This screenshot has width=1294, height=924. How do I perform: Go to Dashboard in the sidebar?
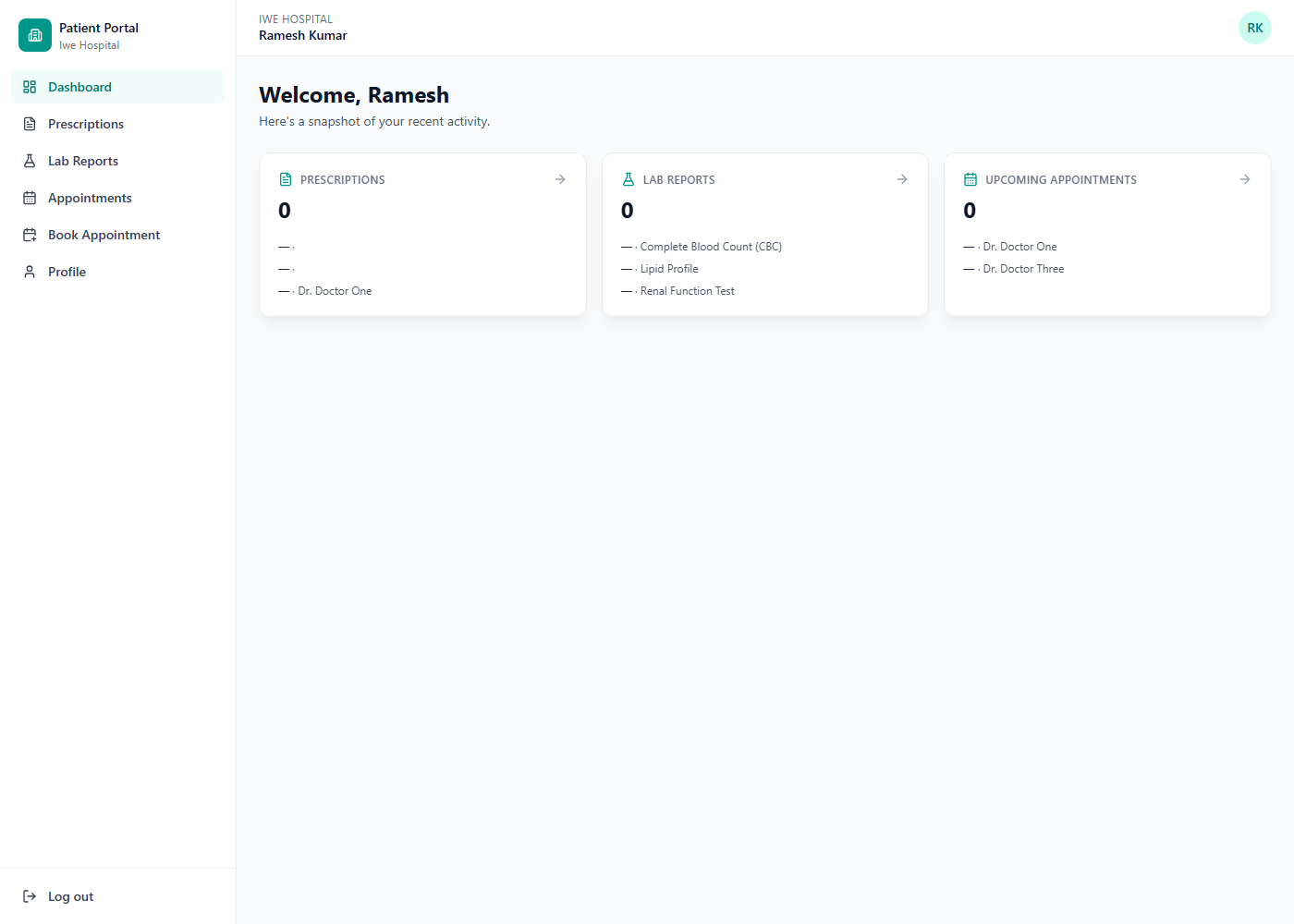[117, 87]
